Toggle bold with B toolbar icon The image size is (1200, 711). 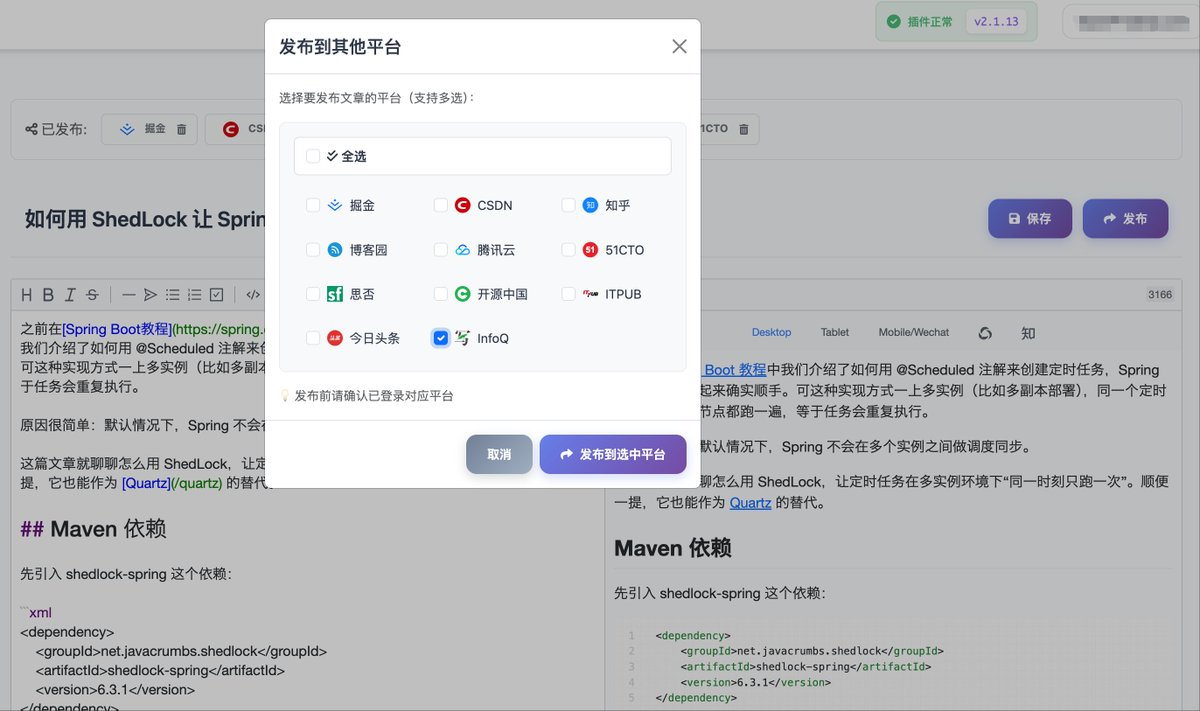(x=49, y=294)
